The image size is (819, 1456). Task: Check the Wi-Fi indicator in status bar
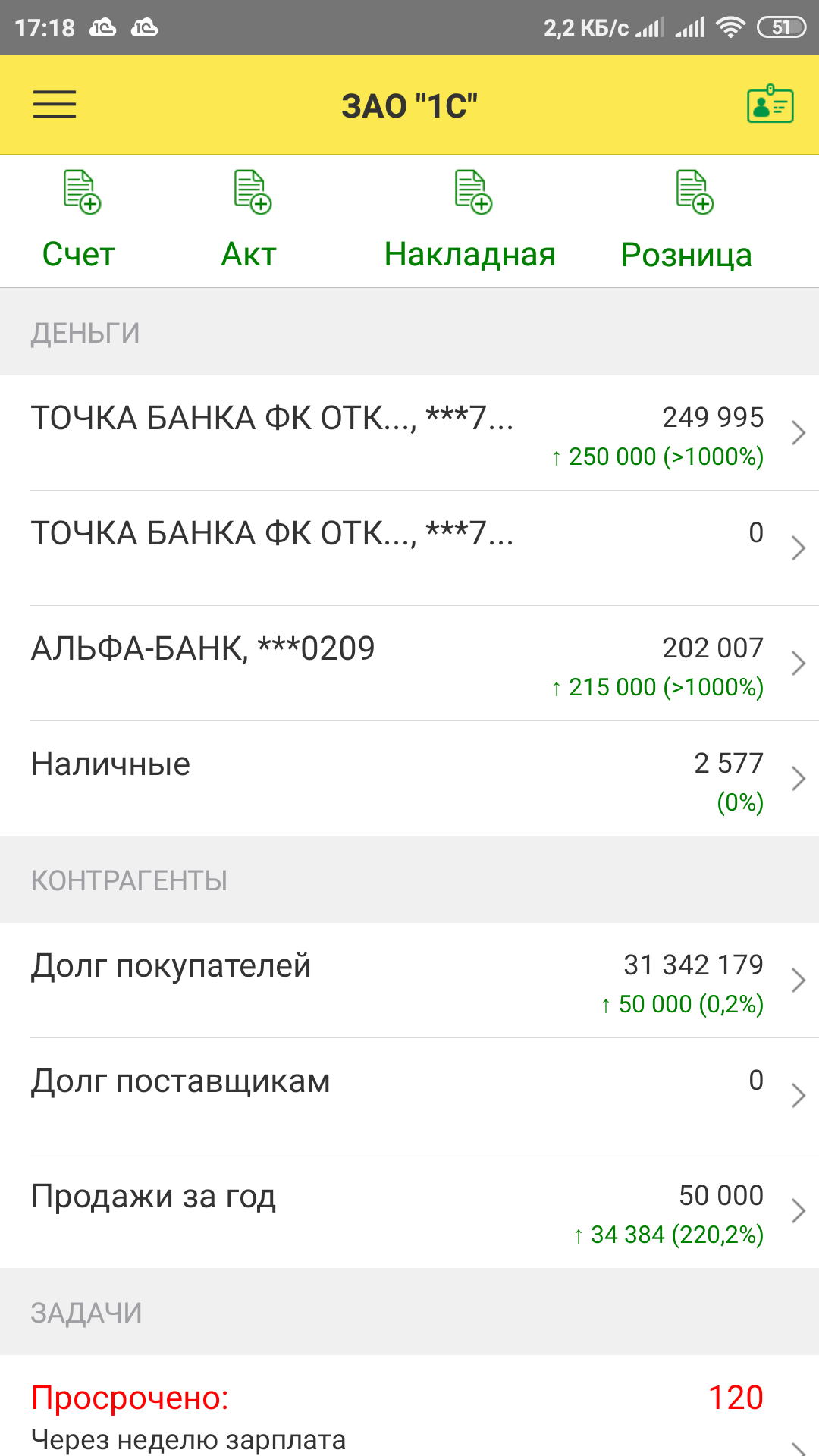[730, 28]
